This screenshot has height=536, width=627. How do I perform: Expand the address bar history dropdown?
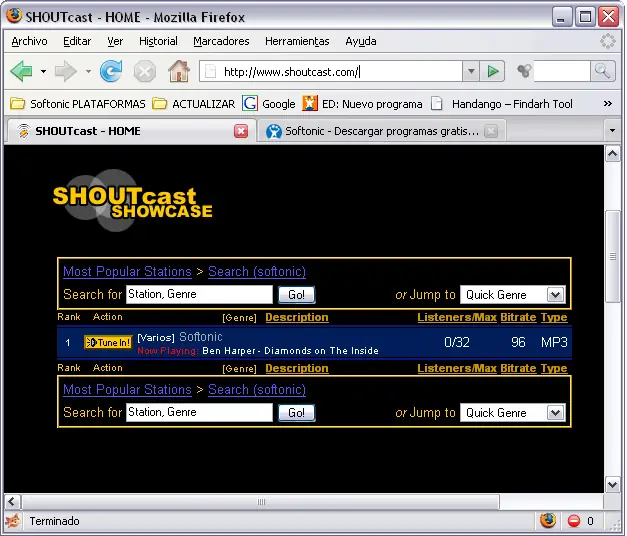pyautogui.click(x=470, y=71)
